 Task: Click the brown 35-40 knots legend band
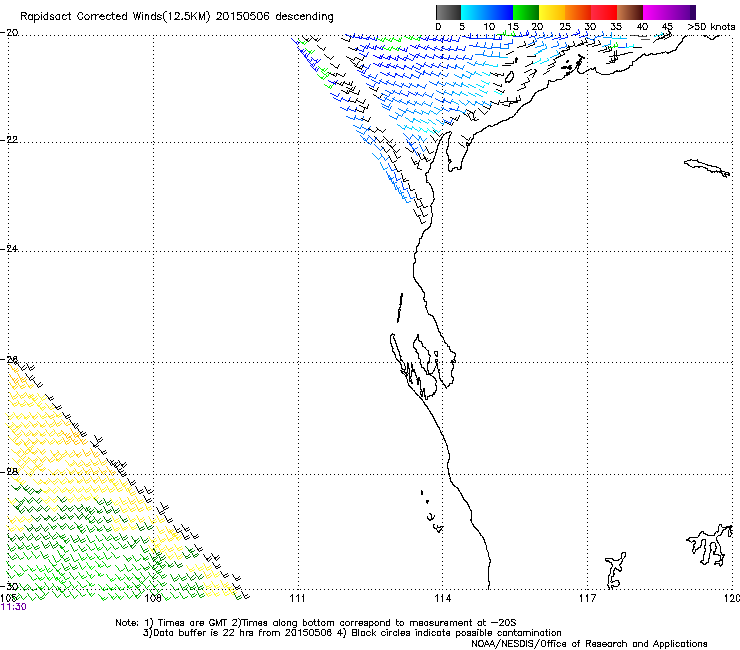click(630, 12)
